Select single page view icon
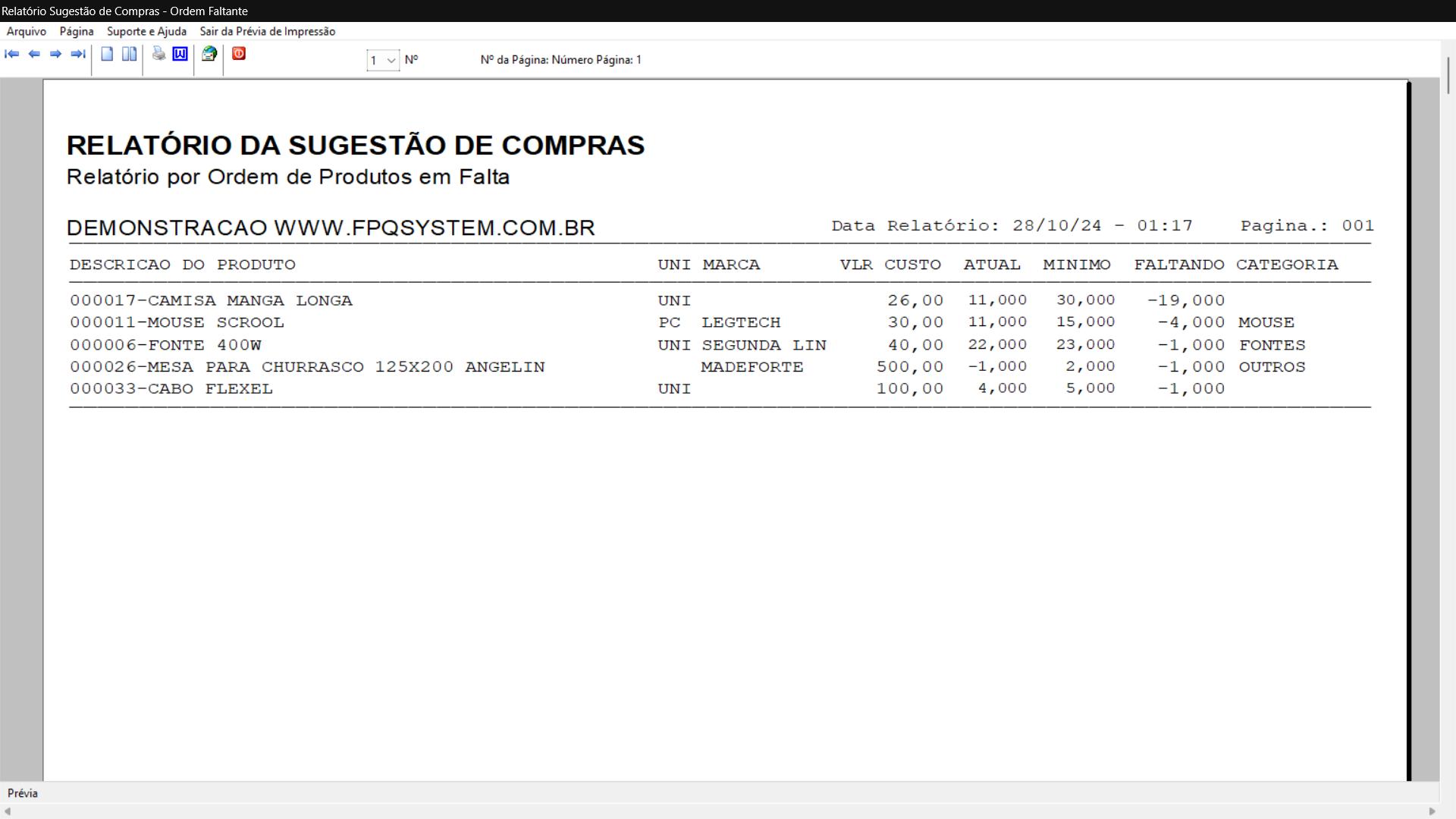This screenshot has height=819, width=1456. (x=107, y=54)
